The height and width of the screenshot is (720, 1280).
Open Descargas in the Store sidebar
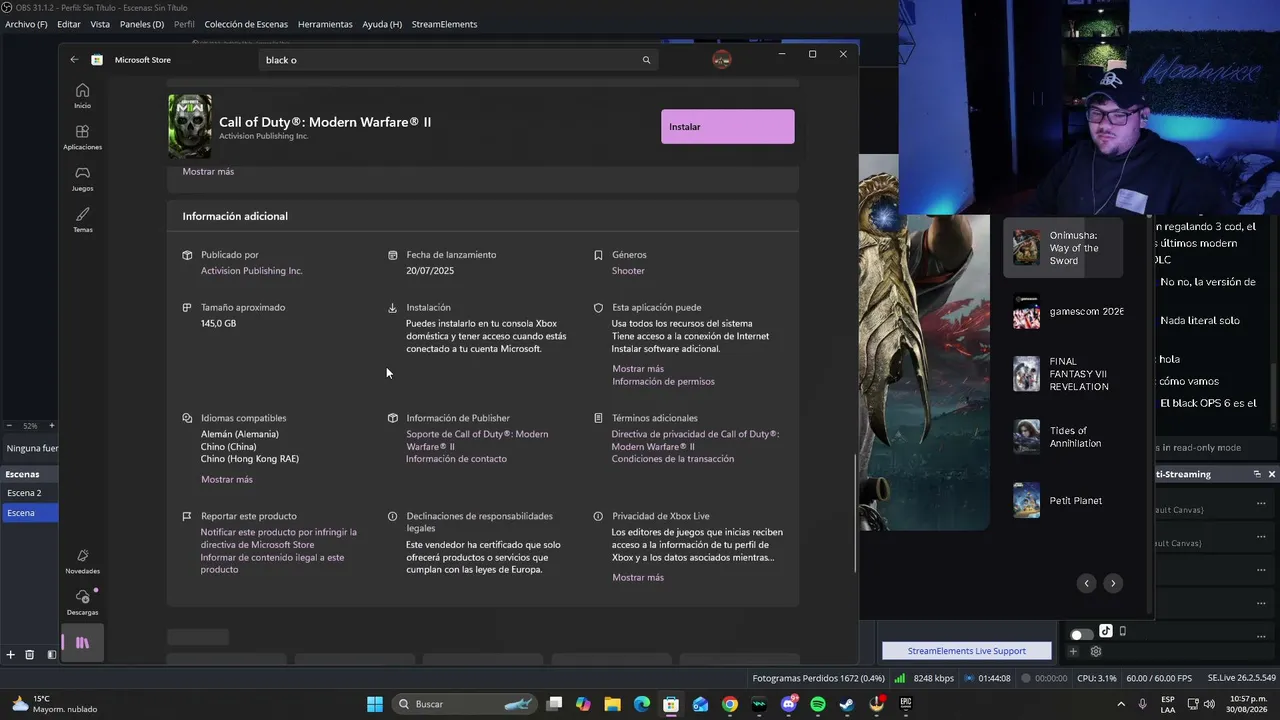coord(82,602)
